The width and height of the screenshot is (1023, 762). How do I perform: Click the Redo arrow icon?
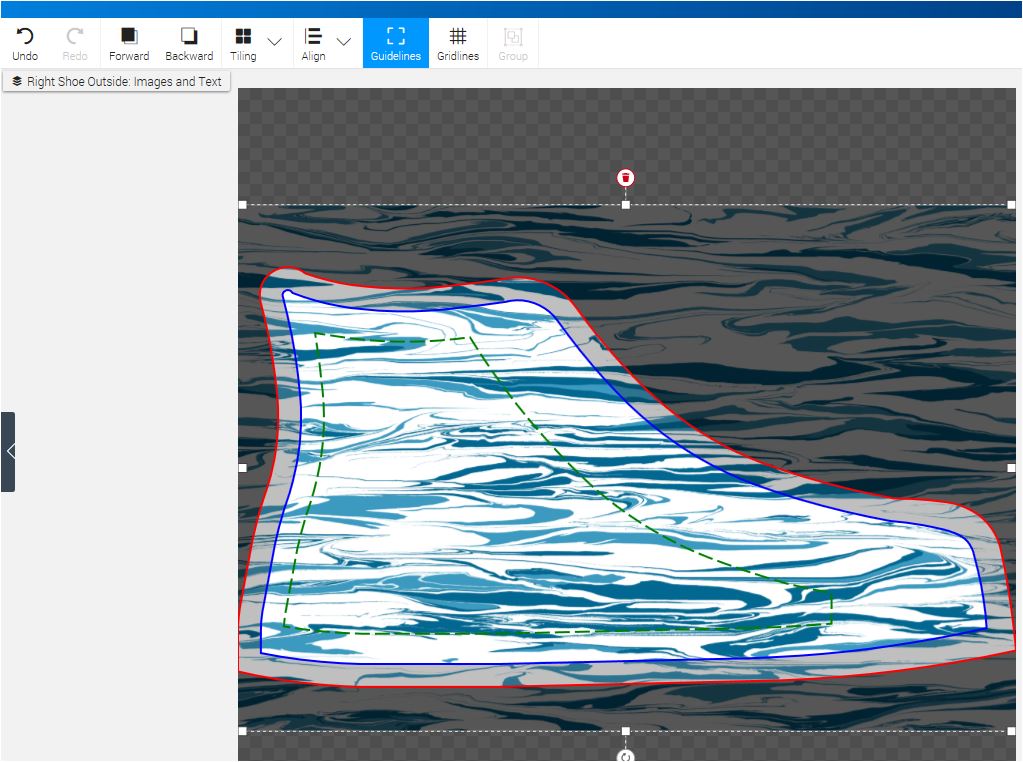coord(75,37)
